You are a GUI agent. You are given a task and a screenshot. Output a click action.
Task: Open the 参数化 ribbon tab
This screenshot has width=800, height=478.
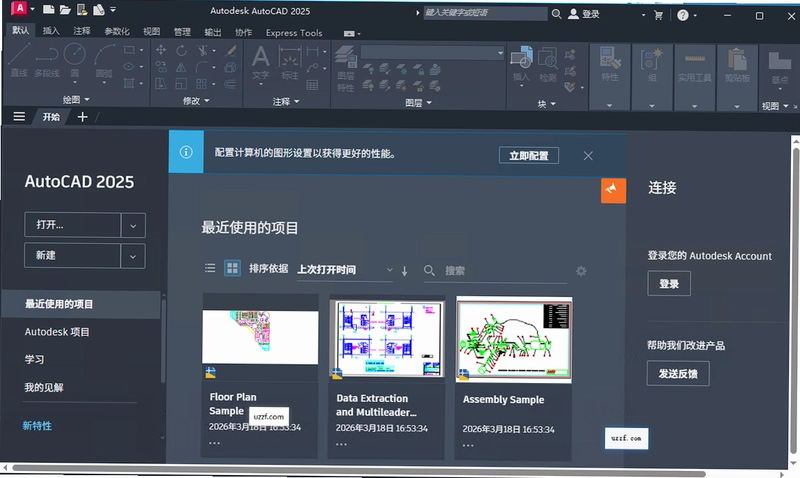point(117,32)
